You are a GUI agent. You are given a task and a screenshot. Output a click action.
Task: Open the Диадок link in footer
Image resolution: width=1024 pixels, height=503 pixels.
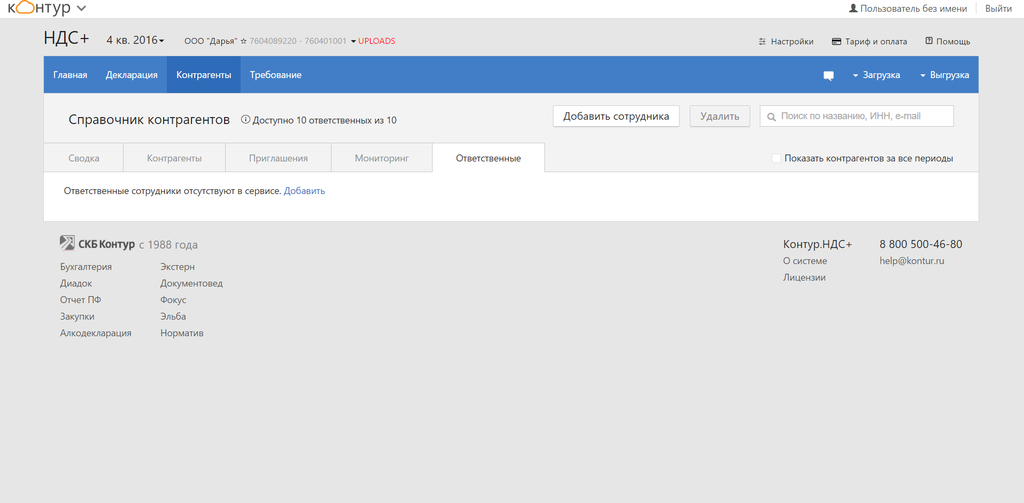pyautogui.click(x=76, y=283)
